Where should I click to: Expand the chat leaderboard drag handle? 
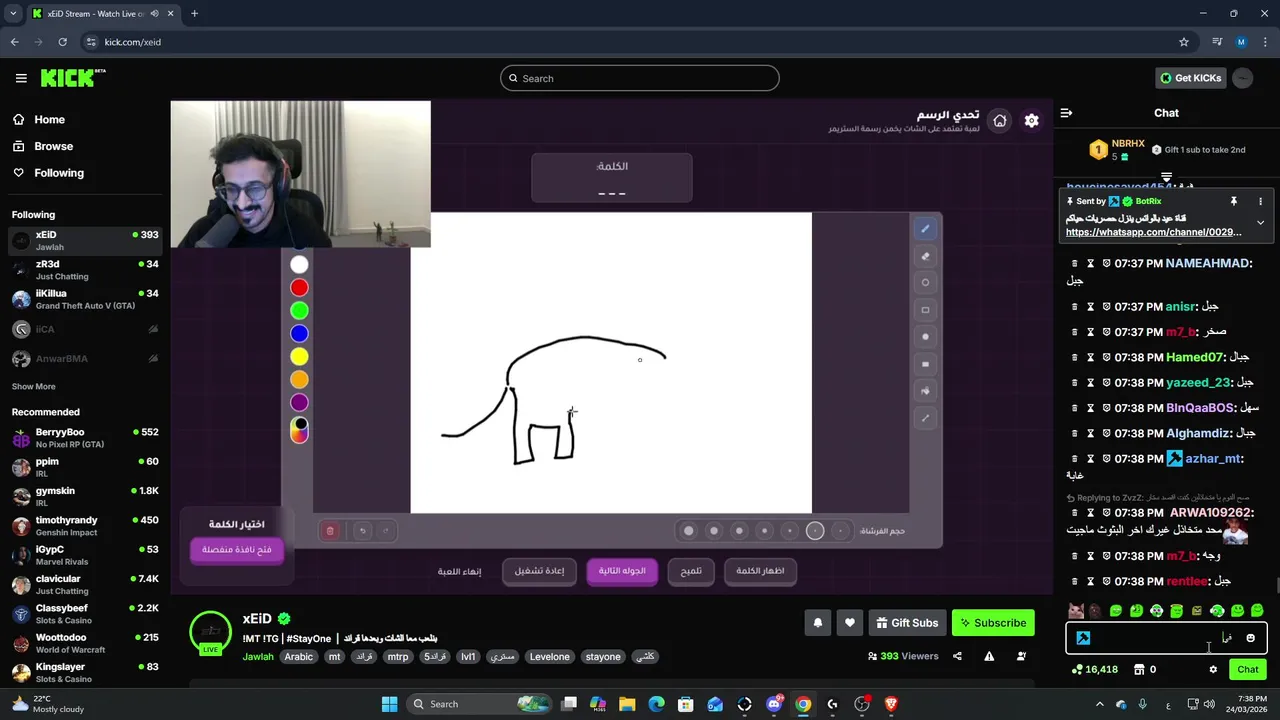click(x=1166, y=177)
